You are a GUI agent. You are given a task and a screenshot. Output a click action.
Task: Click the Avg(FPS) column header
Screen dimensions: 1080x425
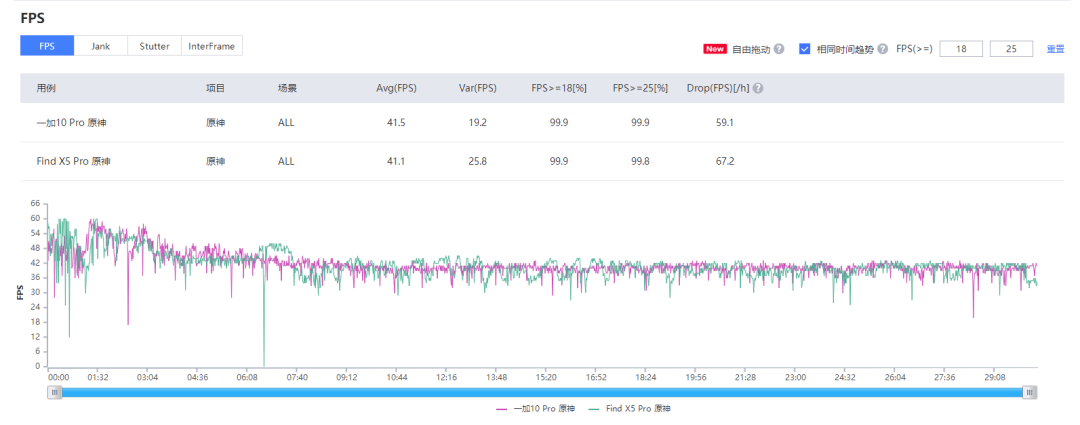click(x=396, y=89)
